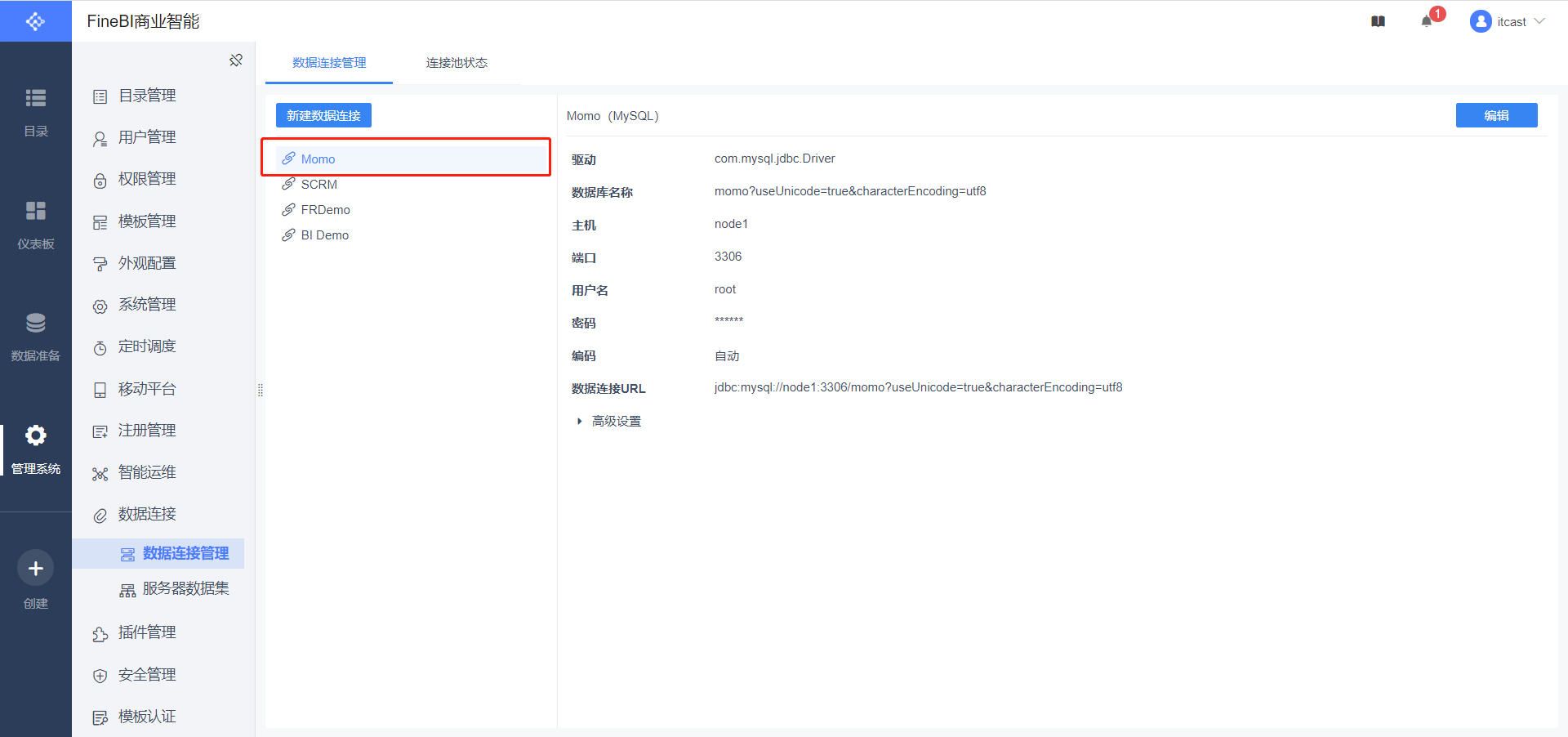The width and height of the screenshot is (1568, 737).
Task: Click the 模板管理 icon
Action: 100,222
